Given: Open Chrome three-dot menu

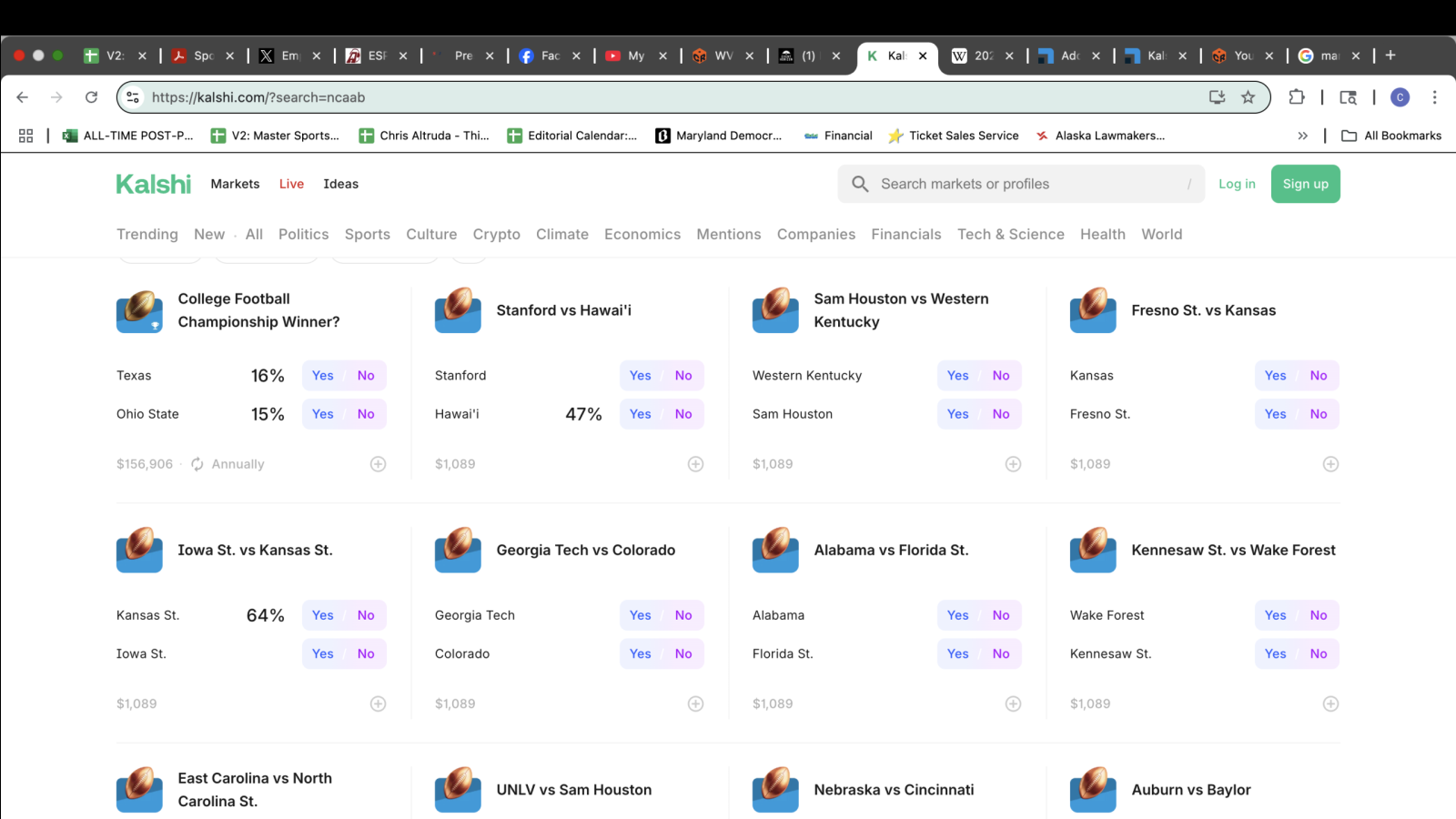Looking at the screenshot, I should [x=1434, y=97].
